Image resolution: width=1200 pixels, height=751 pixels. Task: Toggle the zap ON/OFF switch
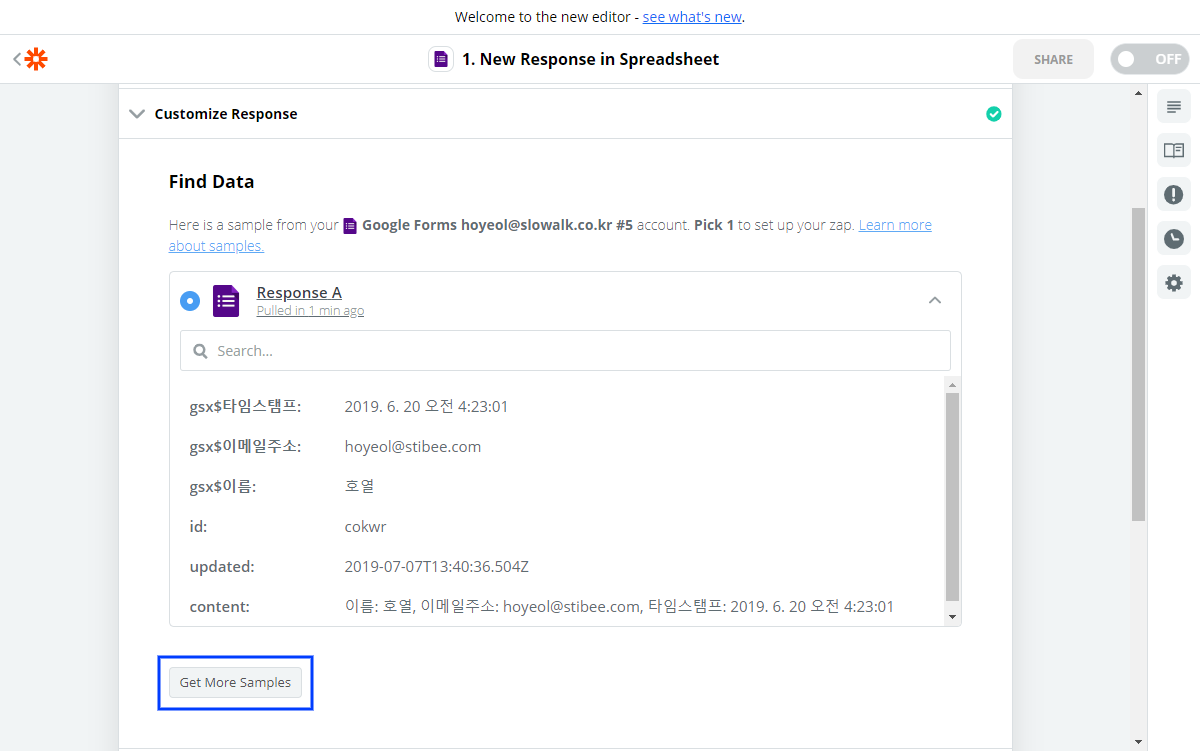[1149, 59]
